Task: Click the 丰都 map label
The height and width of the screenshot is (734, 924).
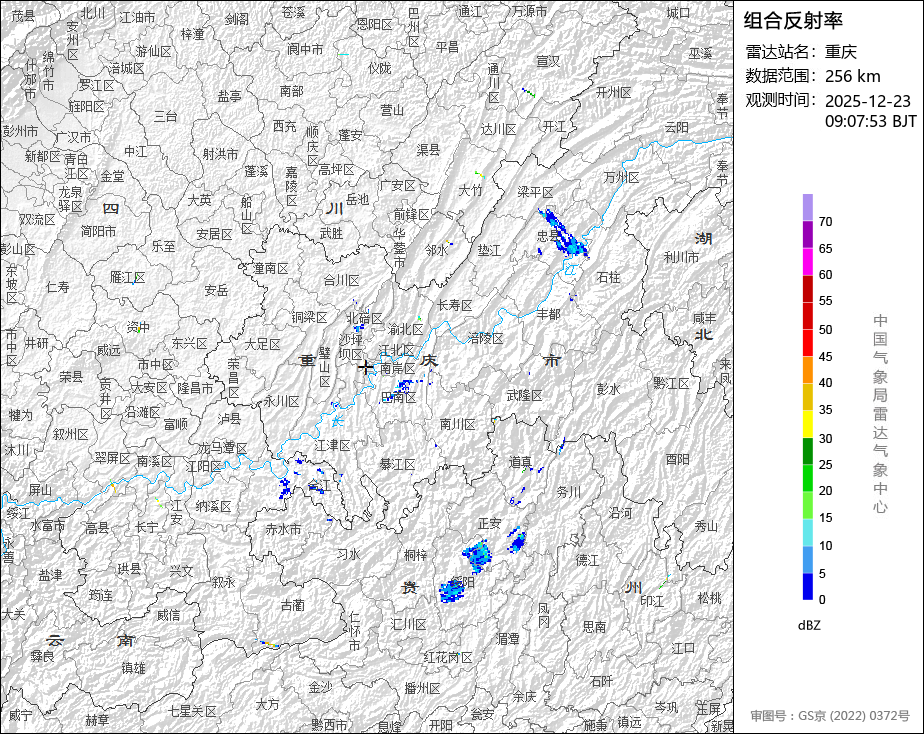Action: coord(548,314)
